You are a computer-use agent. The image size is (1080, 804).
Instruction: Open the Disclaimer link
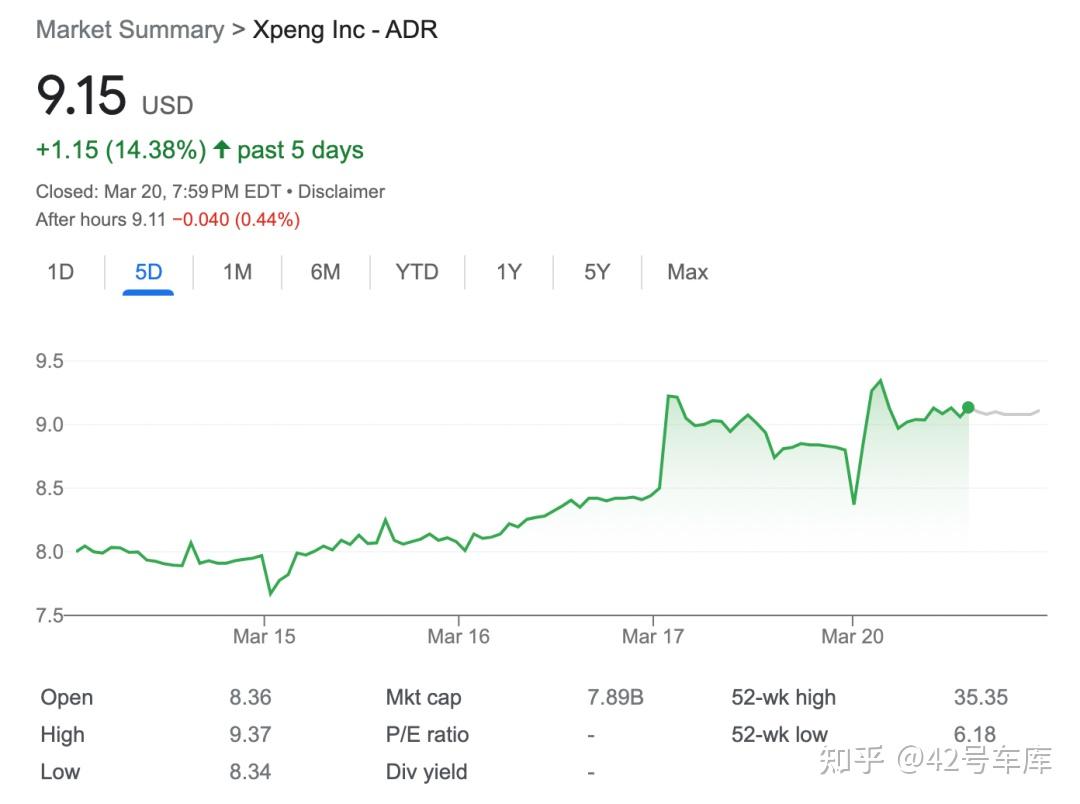(x=341, y=191)
